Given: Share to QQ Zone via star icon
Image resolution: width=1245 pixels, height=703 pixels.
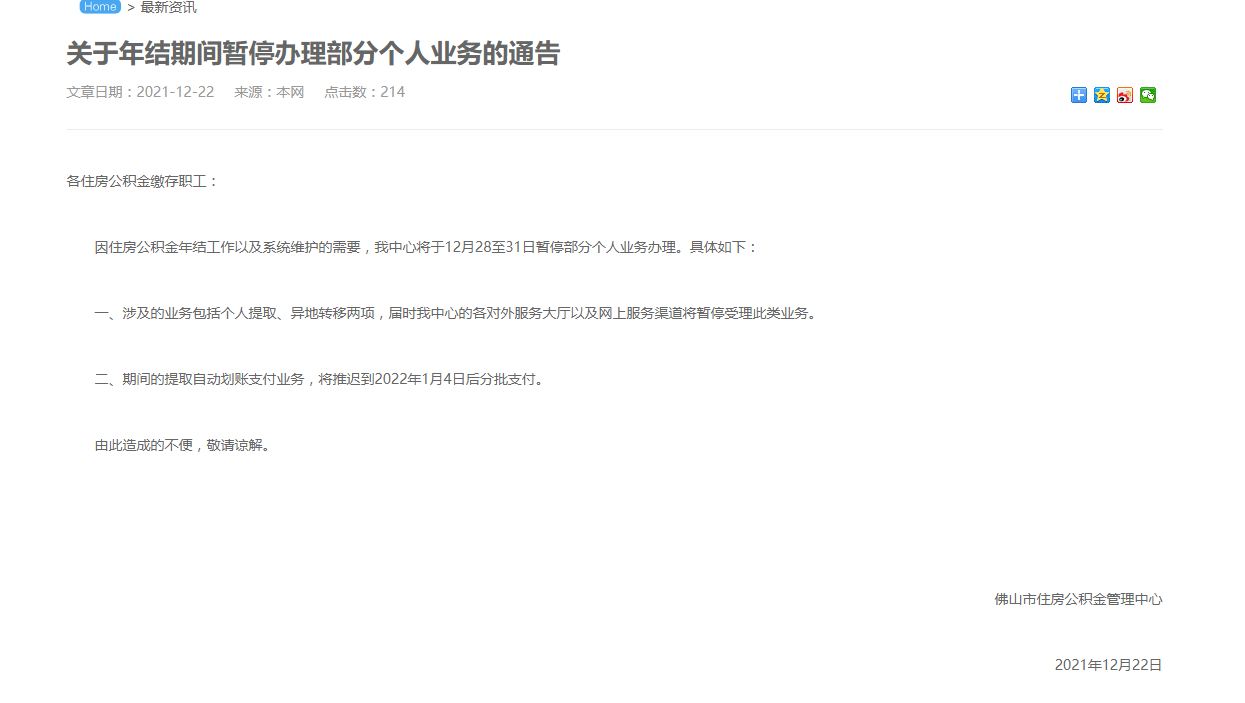Looking at the screenshot, I should pyautogui.click(x=1102, y=95).
